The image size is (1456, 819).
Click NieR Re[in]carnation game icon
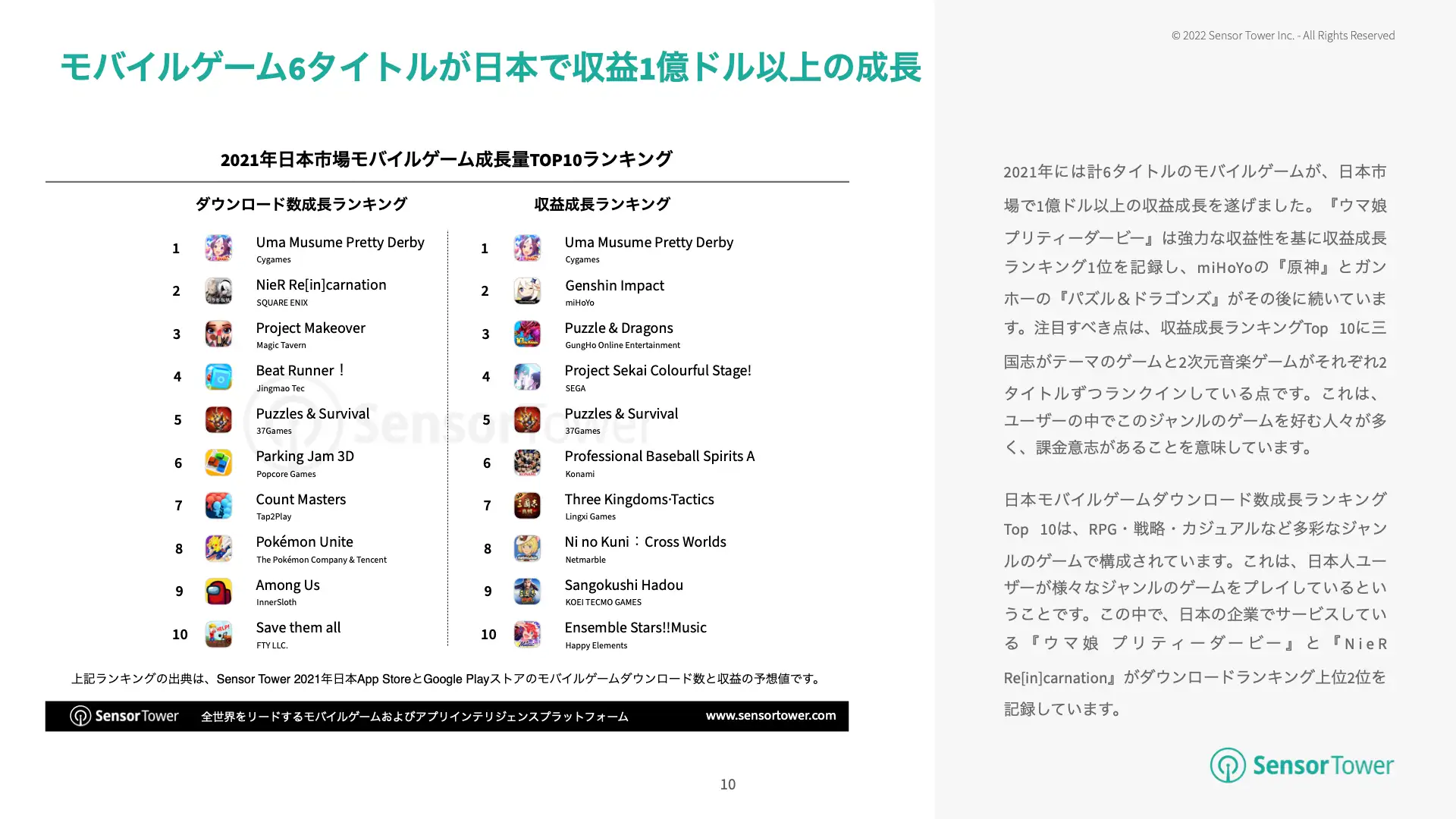click(x=218, y=291)
